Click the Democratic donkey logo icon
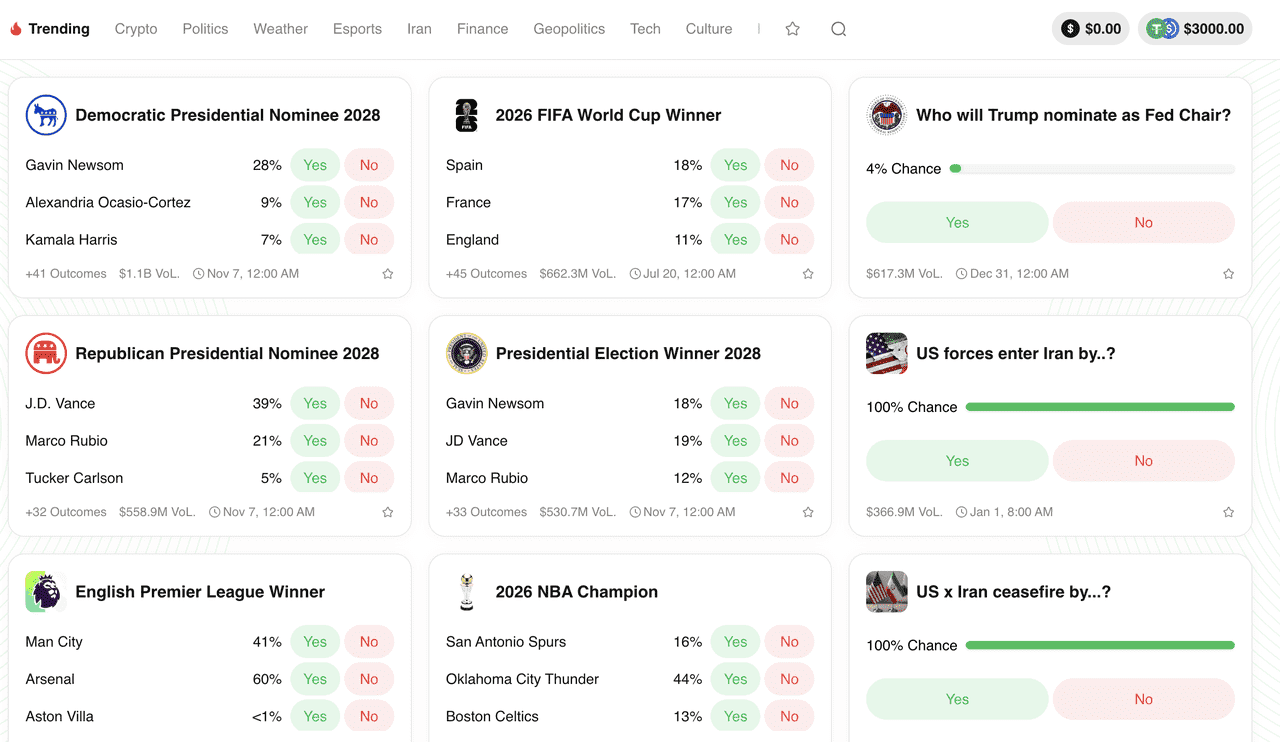 point(46,115)
